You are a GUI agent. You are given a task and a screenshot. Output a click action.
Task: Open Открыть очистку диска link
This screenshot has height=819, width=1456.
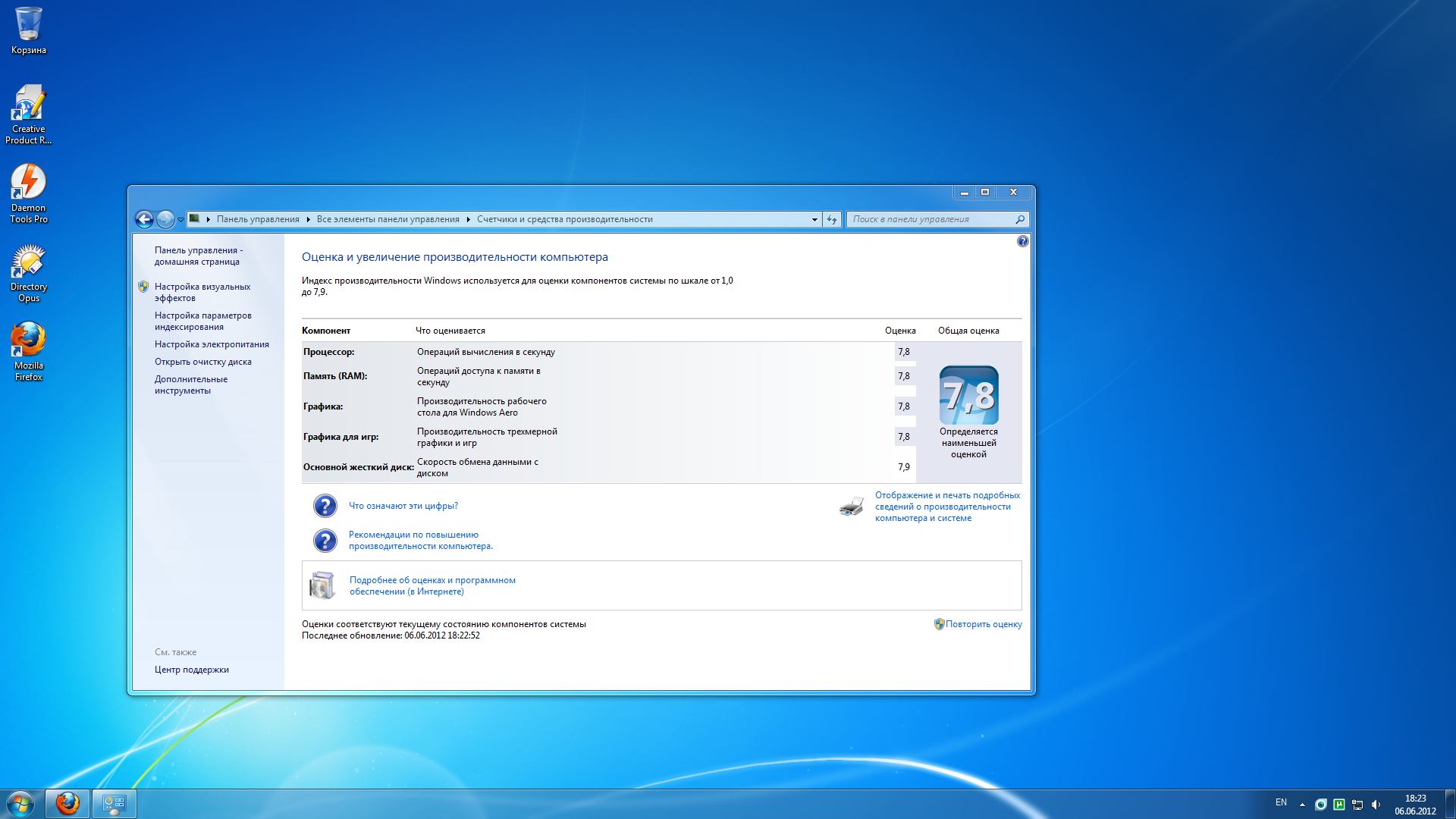coord(203,362)
